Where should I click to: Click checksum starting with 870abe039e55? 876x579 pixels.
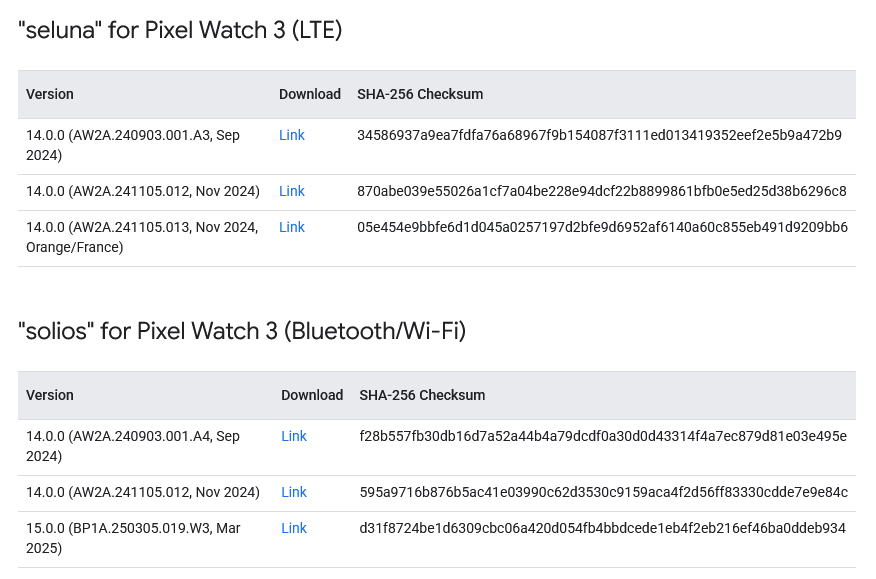(602, 191)
